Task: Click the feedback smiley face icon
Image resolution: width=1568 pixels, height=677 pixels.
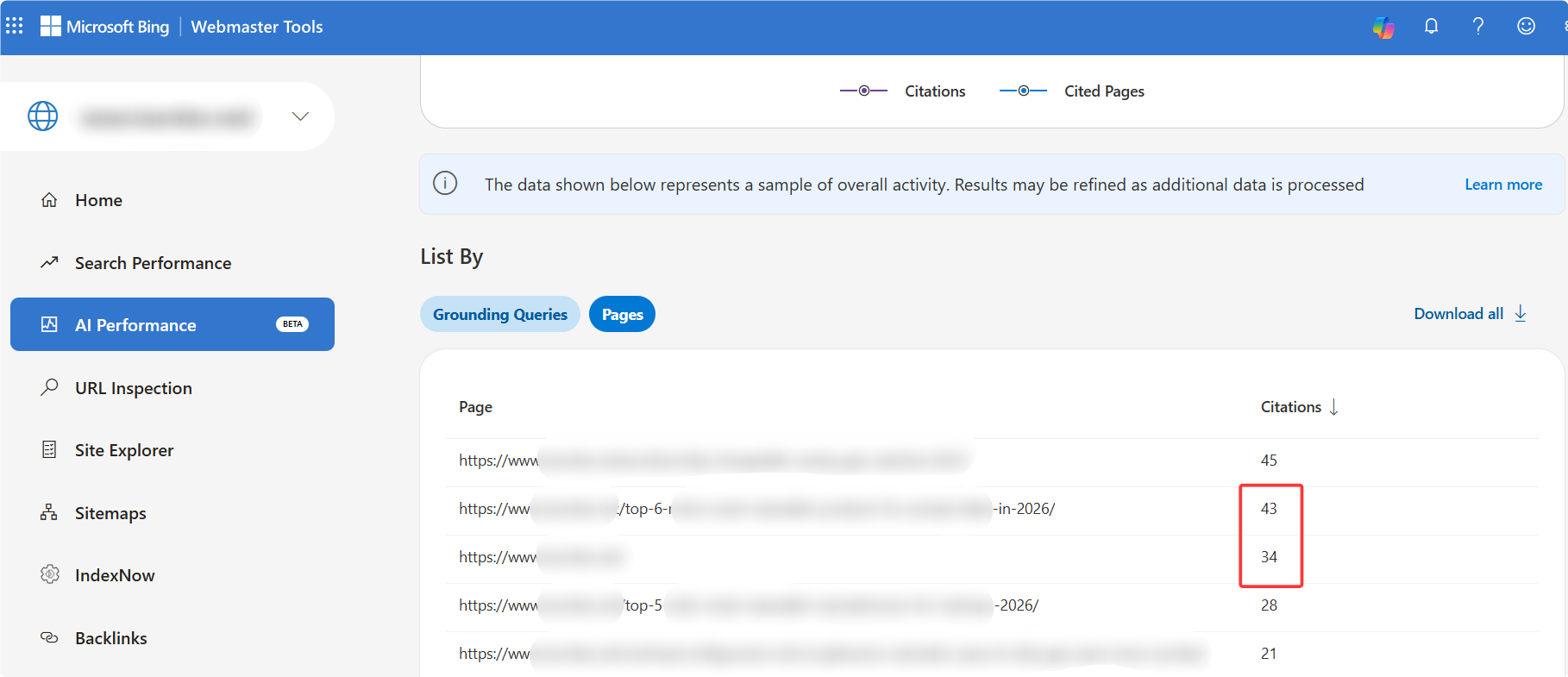Action: coord(1526,27)
